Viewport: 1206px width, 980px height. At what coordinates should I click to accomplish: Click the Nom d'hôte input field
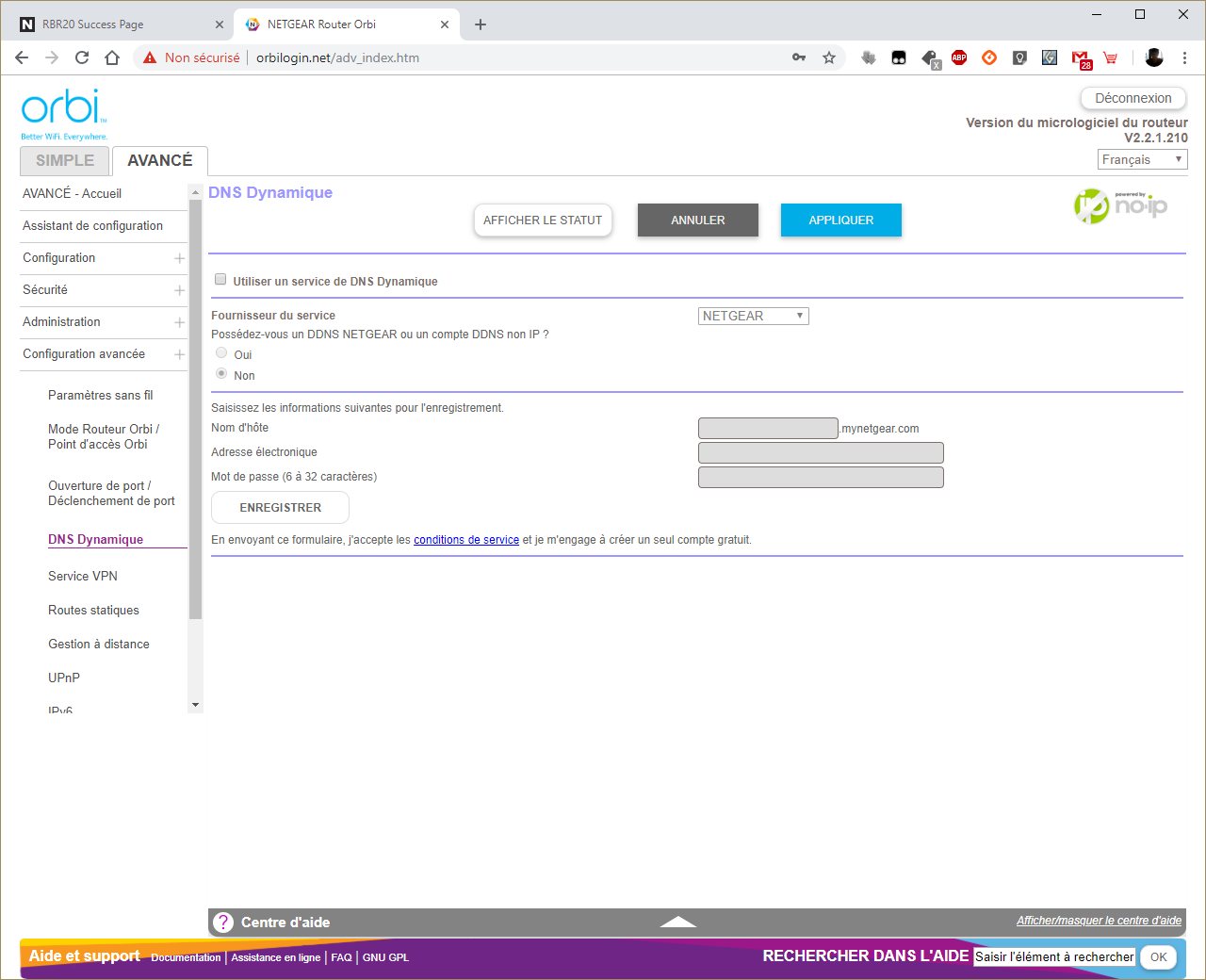(x=768, y=429)
